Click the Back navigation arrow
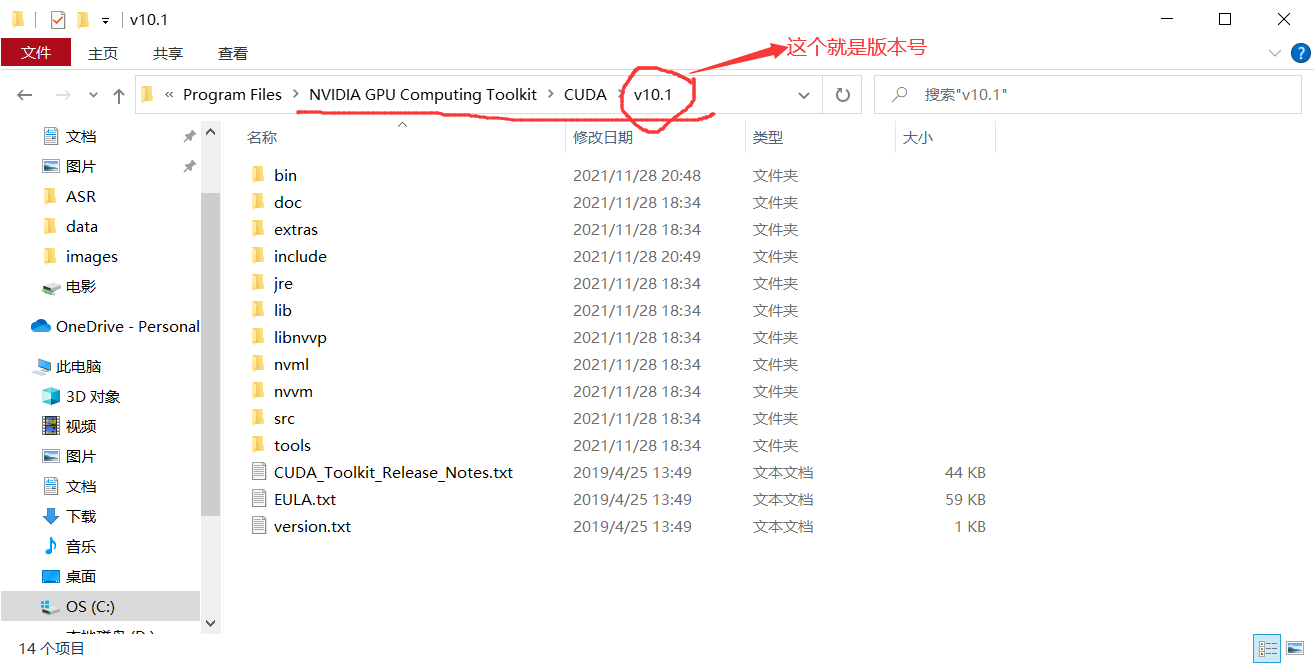 (x=25, y=95)
